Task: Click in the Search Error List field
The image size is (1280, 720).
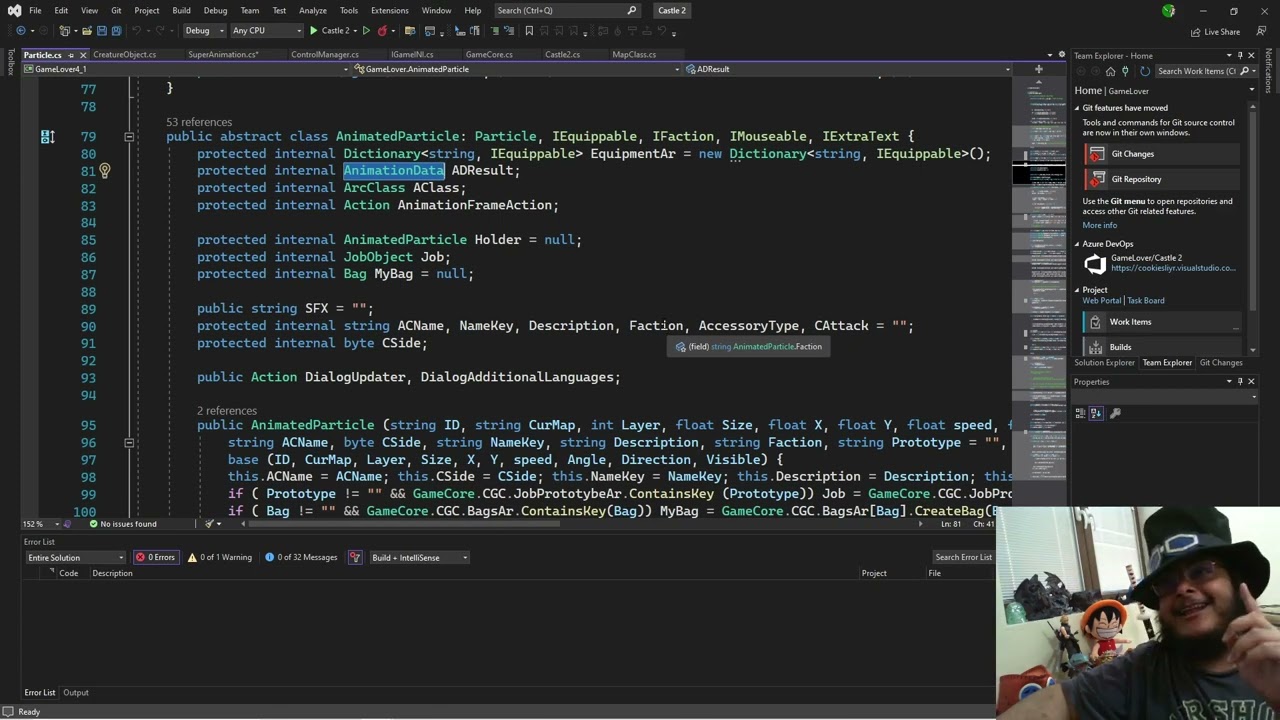Action: [963, 557]
